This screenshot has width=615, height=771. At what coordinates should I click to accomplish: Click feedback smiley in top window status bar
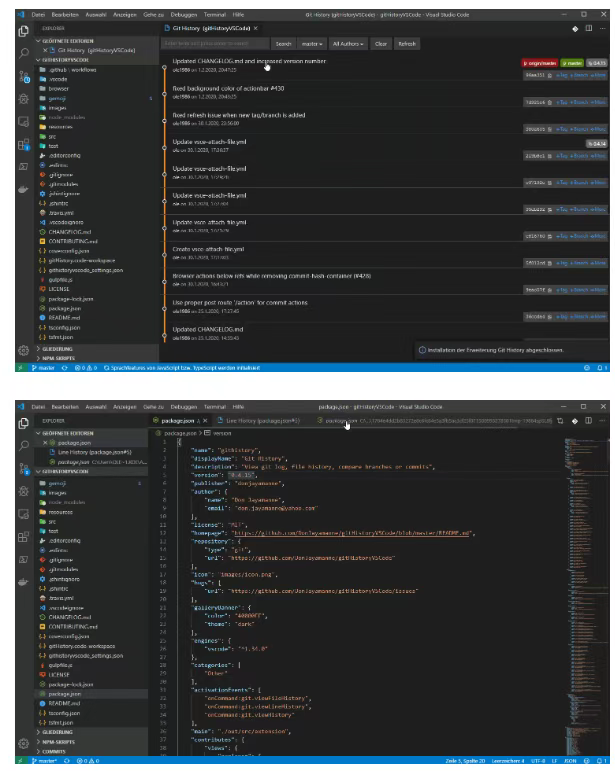pyautogui.click(x=586, y=368)
